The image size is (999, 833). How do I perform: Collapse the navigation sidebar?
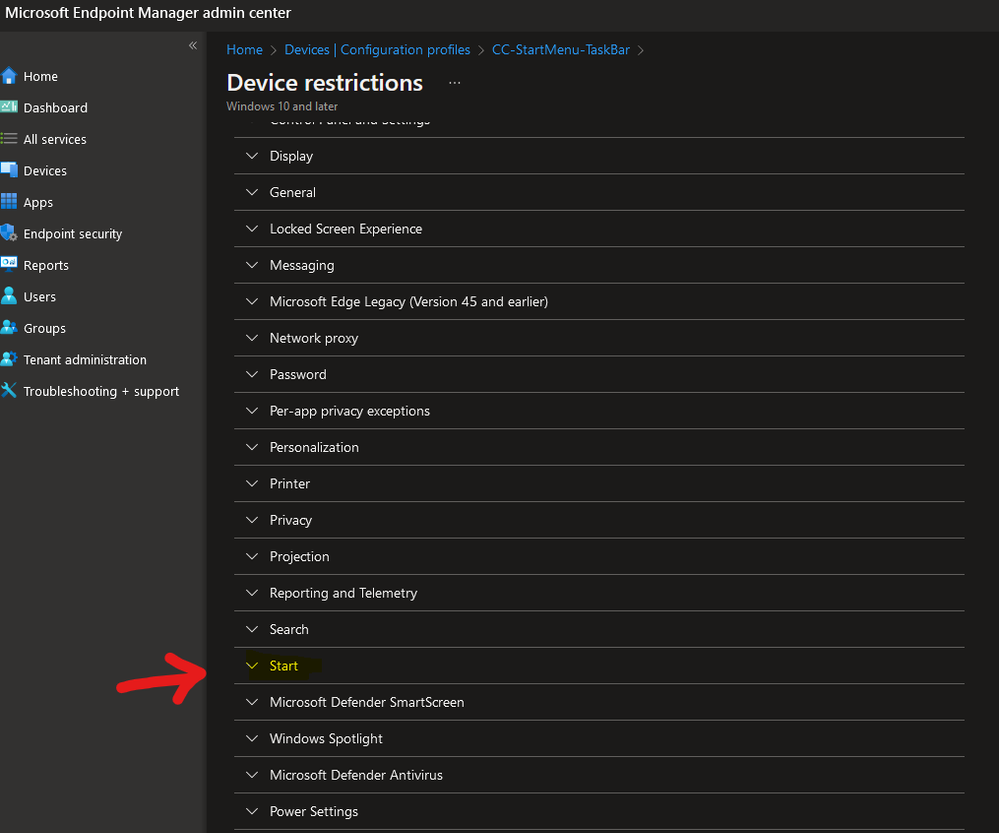pos(192,45)
